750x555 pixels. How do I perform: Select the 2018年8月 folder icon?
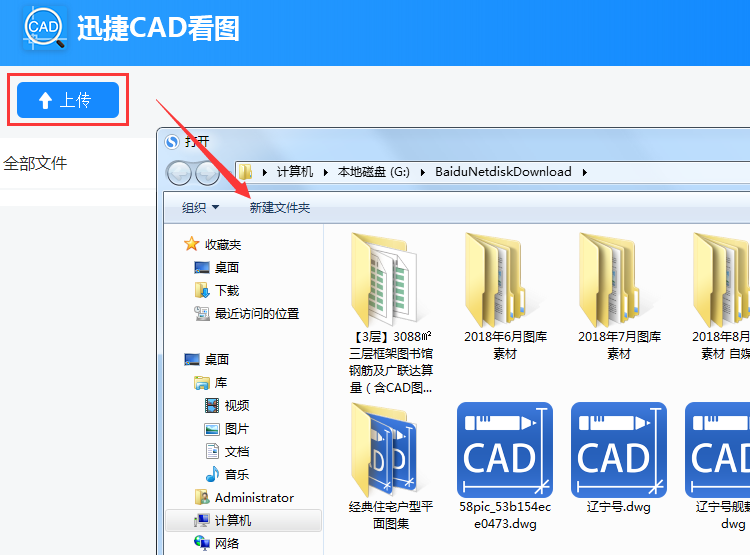[721, 279]
